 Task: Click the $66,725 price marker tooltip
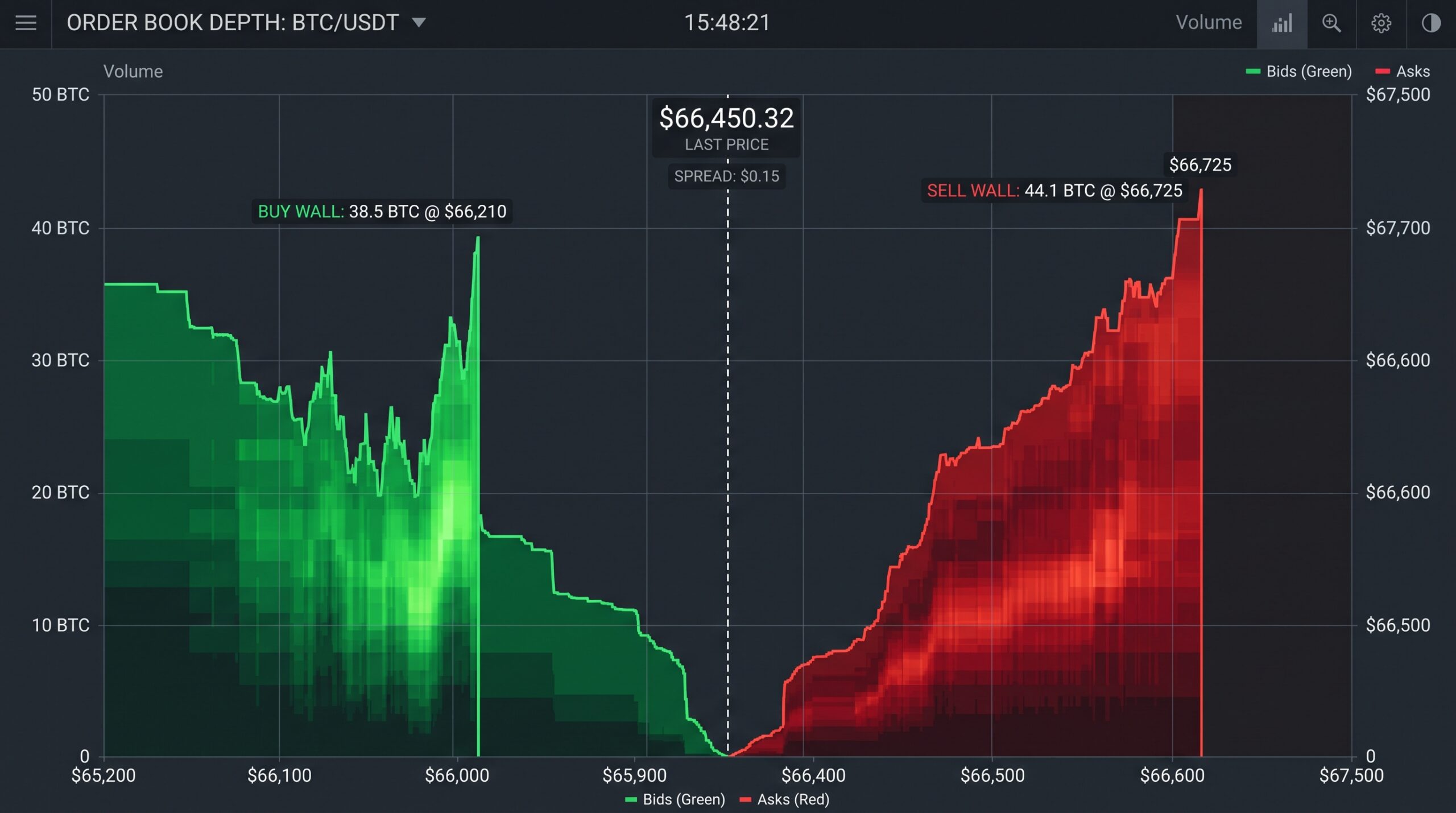(x=1200, y=165)
